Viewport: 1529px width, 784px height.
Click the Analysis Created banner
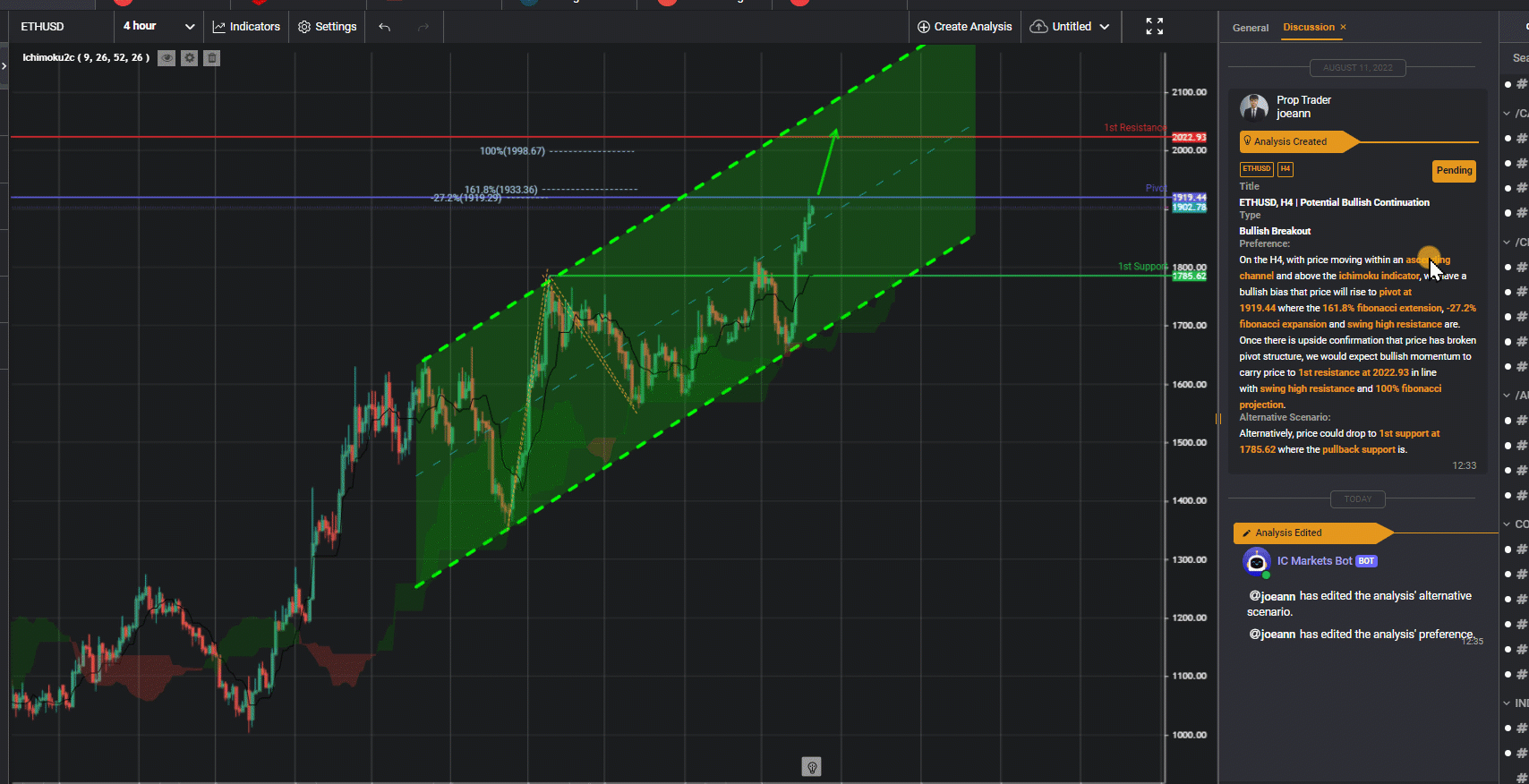[x=1300, y=141]
